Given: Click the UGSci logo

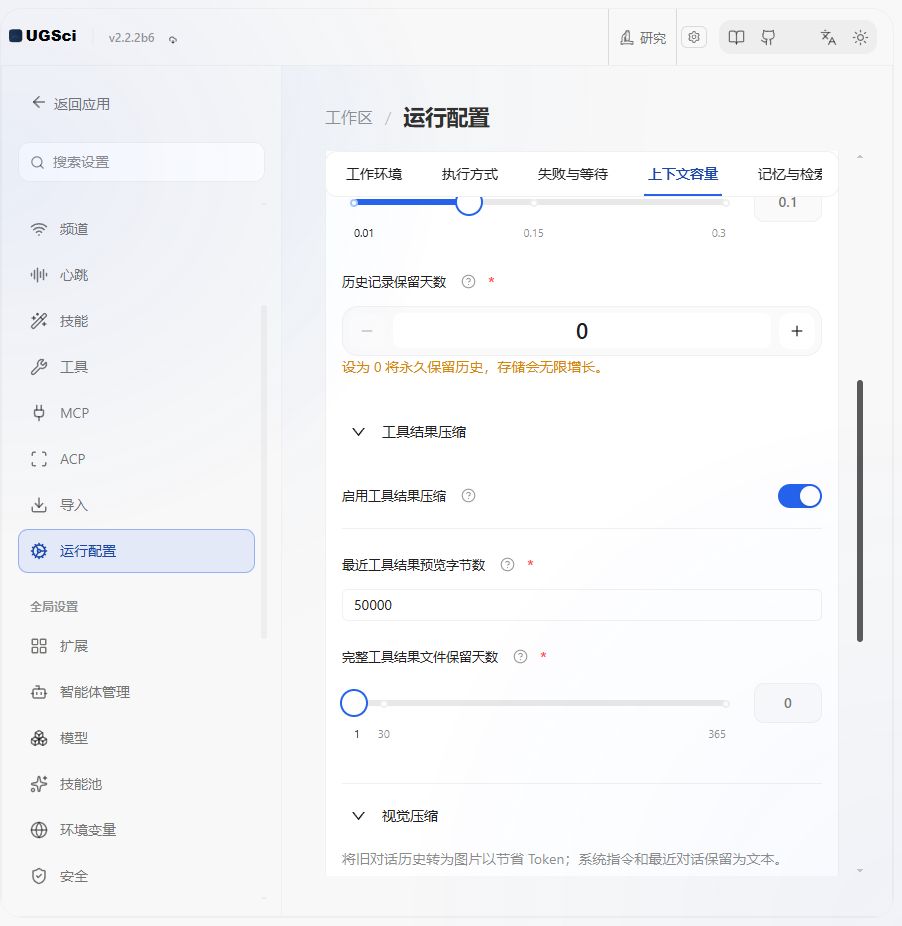Looking at the screenshot, I should (43, 36).
